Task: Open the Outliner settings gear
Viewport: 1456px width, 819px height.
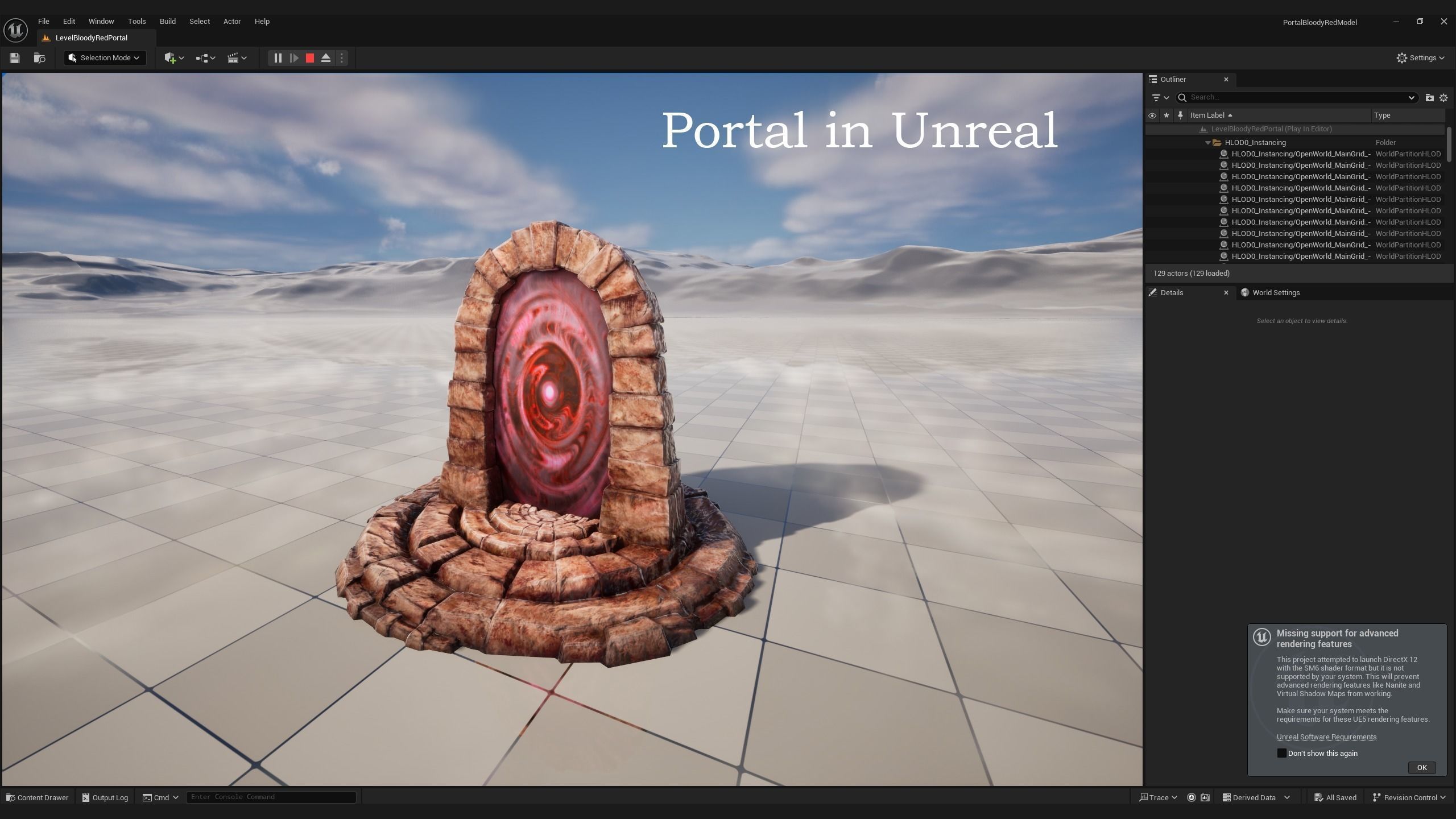Action: click(x=1443, y=98)
